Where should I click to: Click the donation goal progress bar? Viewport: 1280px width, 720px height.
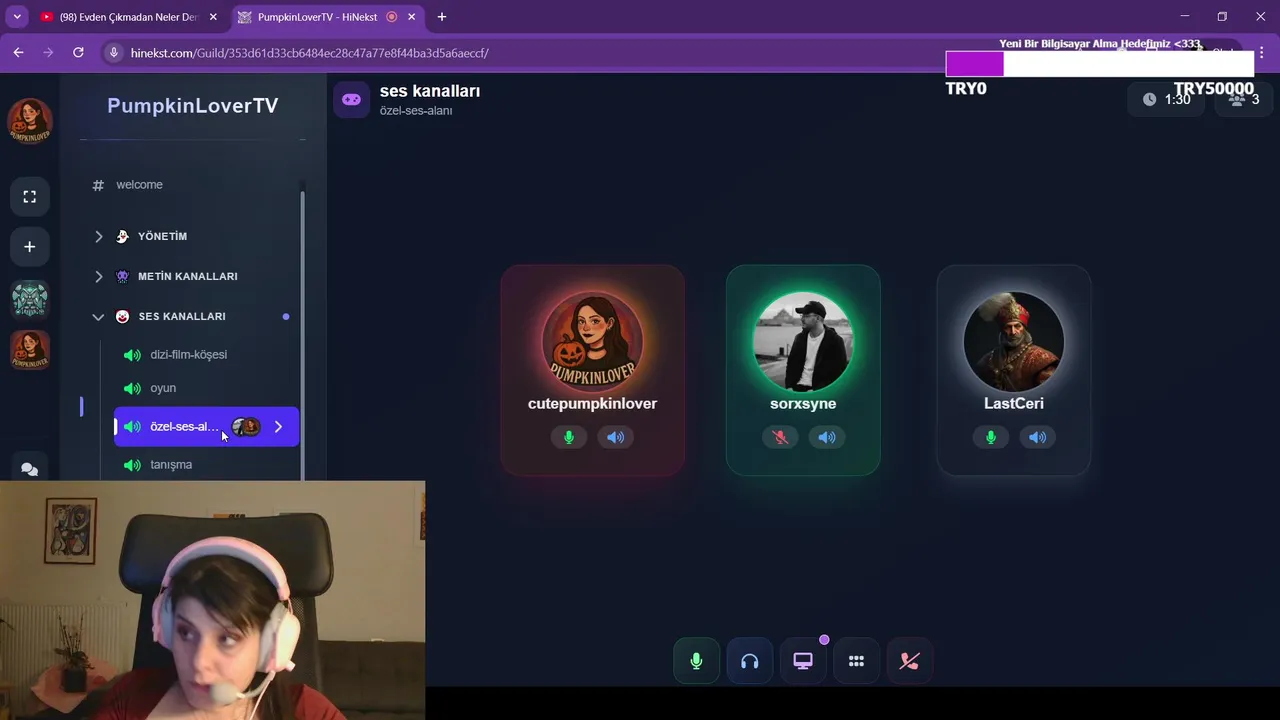(1100, 64)
